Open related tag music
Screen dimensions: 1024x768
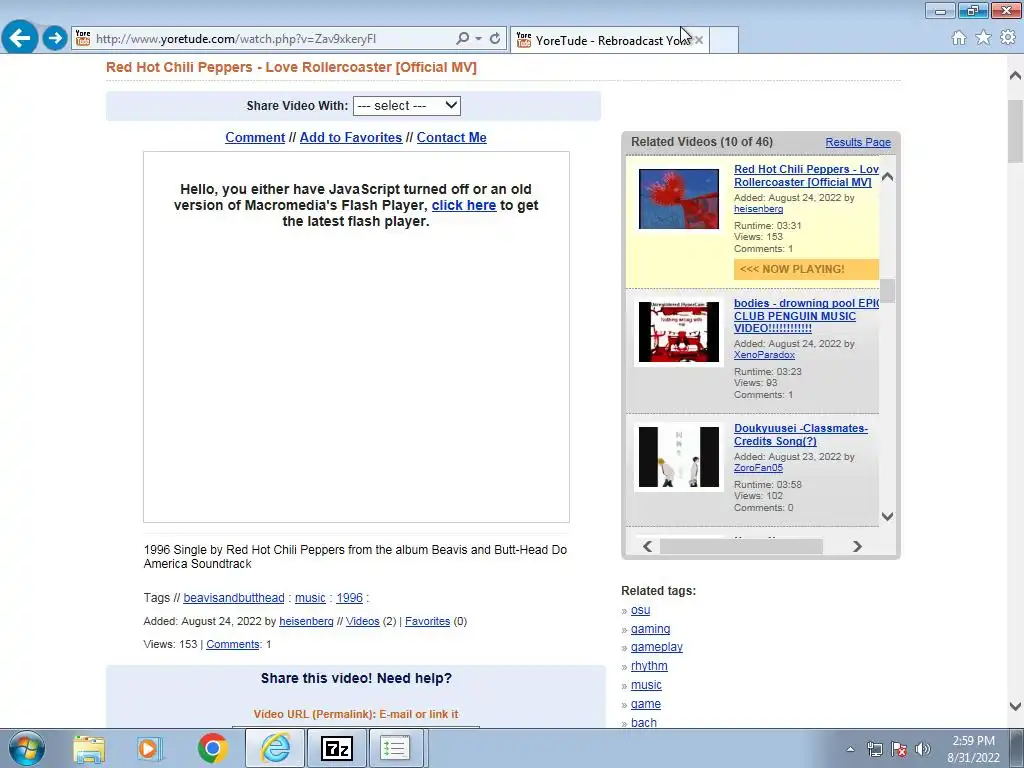647,685
